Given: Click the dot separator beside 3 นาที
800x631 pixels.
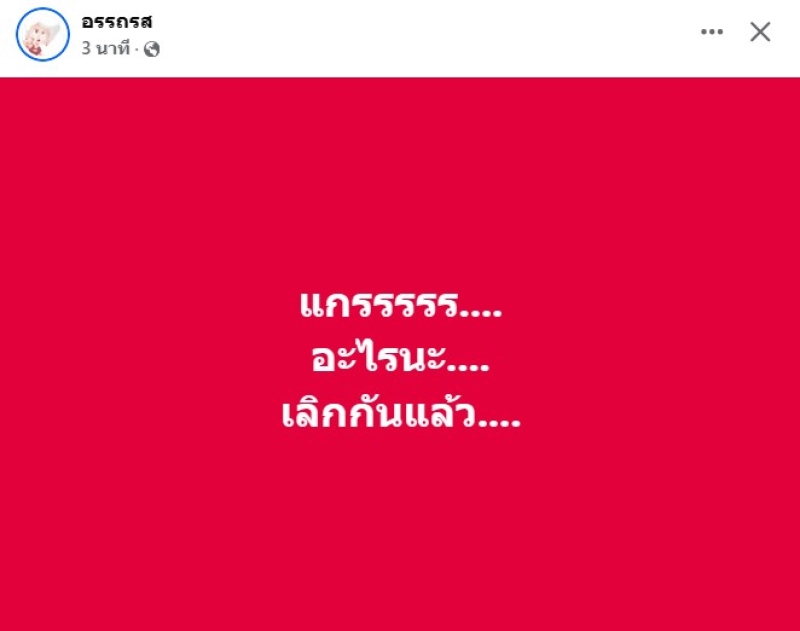Looking at the screenshot, I should pos(137,49).
